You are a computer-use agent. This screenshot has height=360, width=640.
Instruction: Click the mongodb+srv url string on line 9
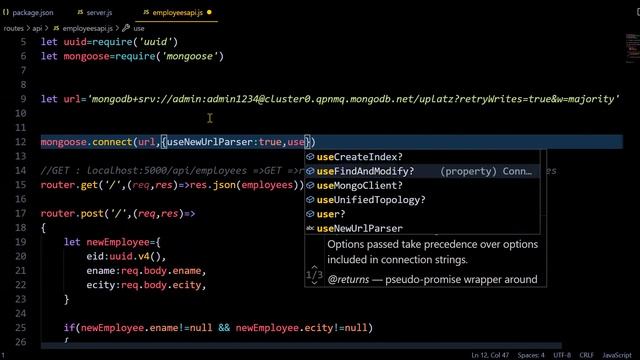(x=353, y=99)
